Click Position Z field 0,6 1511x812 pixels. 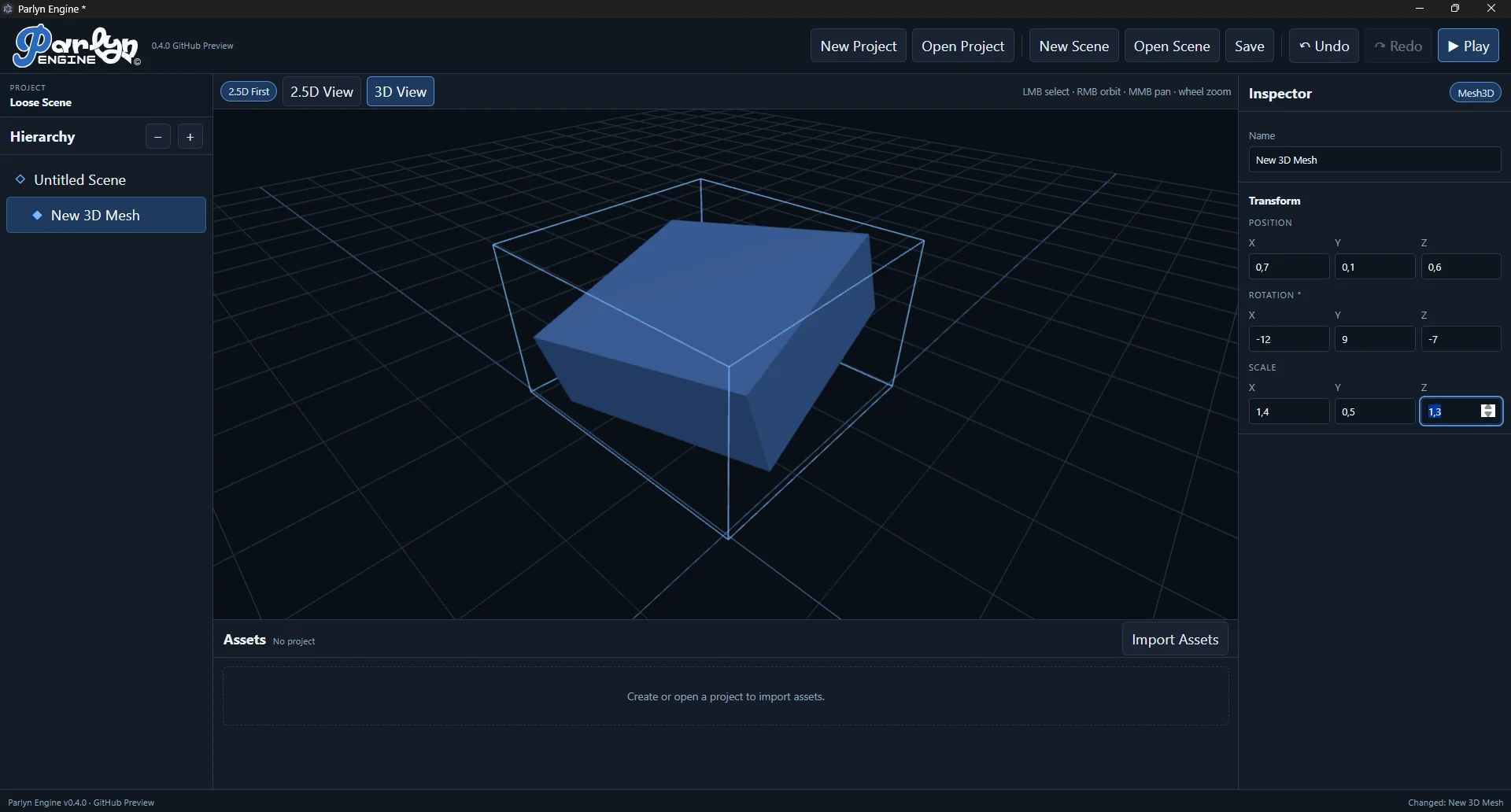coord(1461,267)
